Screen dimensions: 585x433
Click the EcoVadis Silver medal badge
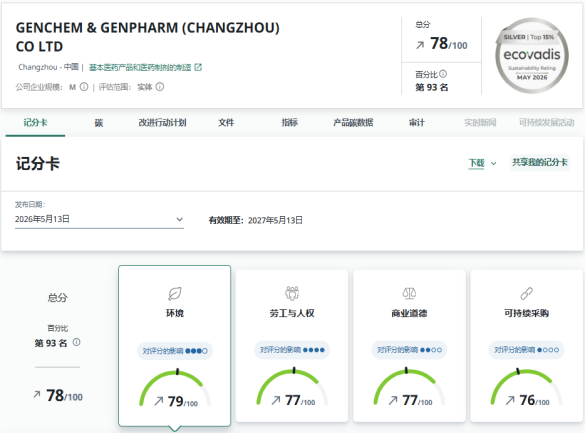click(x=532, y=56)
